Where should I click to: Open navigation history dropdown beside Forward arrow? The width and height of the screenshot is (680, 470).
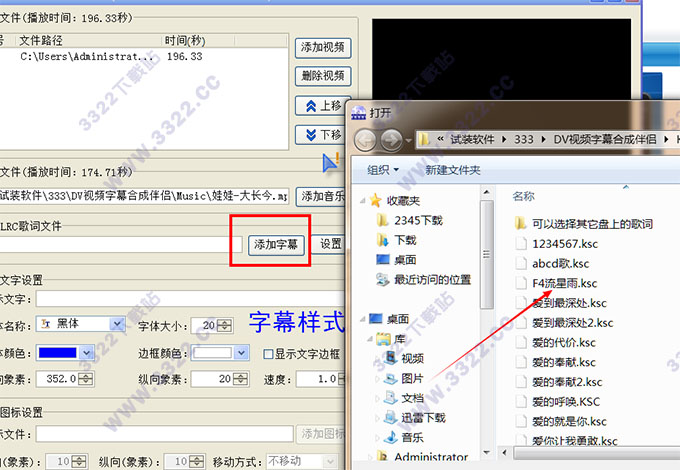[x=409, y=140]
